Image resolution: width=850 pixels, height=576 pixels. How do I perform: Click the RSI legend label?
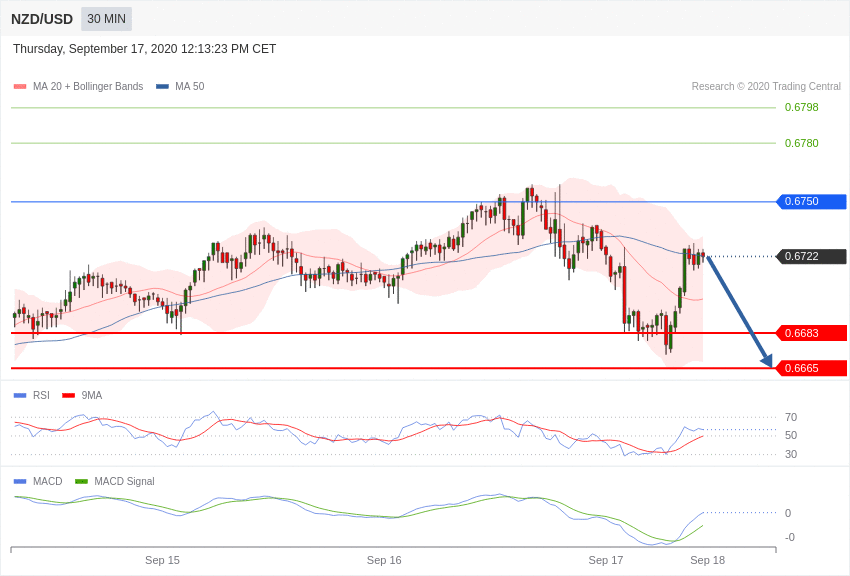(41, 396)
